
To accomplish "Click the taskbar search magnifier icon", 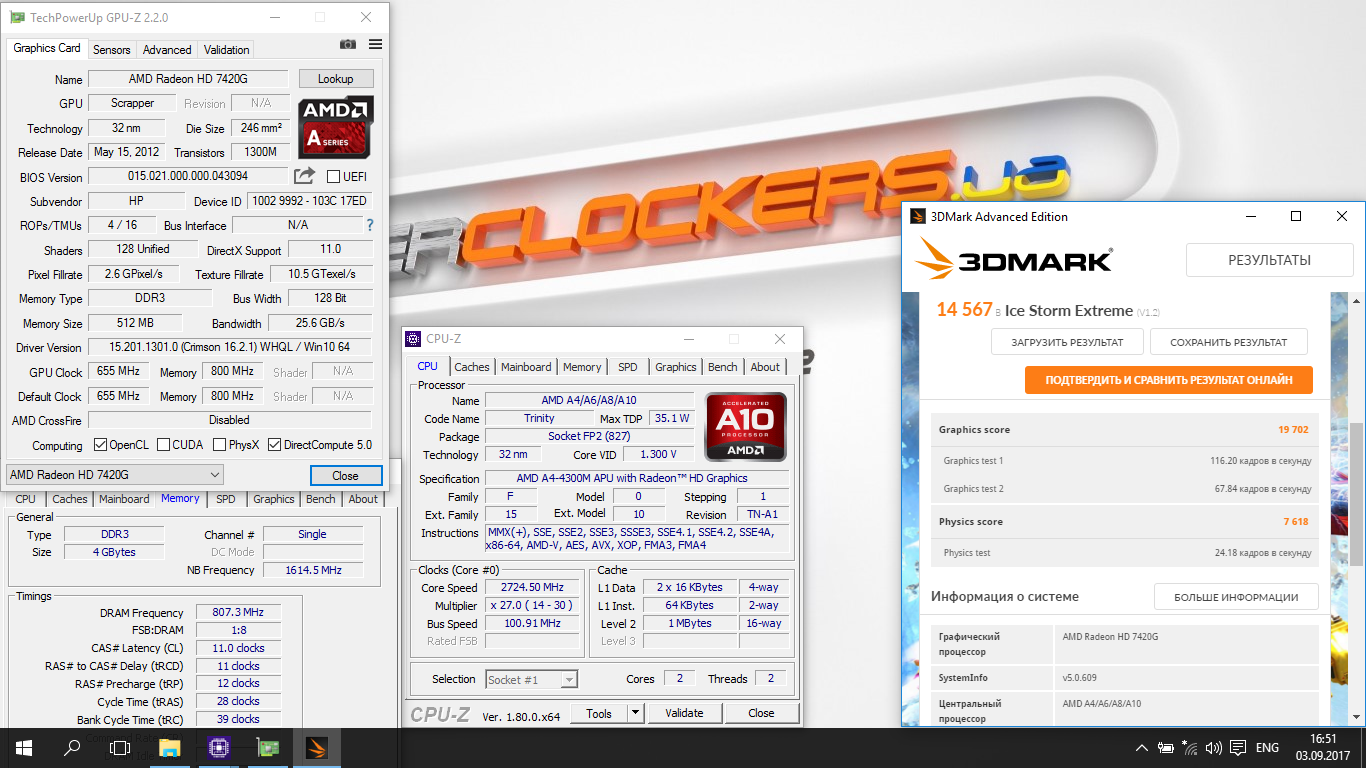I will pos(72,747).
